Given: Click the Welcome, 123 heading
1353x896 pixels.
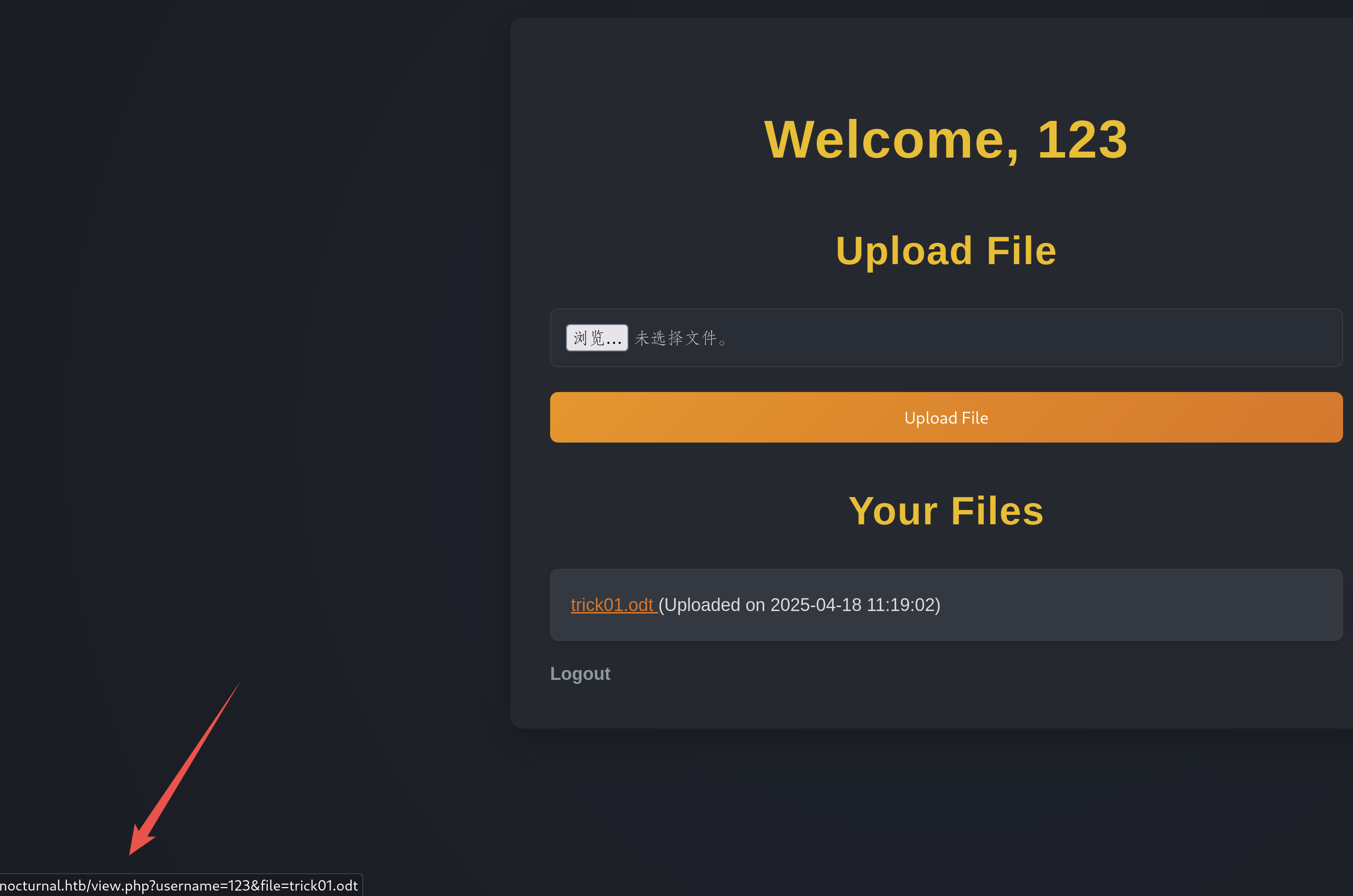Looking at the screenshot, I should pyautogui.click(x=946, y=139).
